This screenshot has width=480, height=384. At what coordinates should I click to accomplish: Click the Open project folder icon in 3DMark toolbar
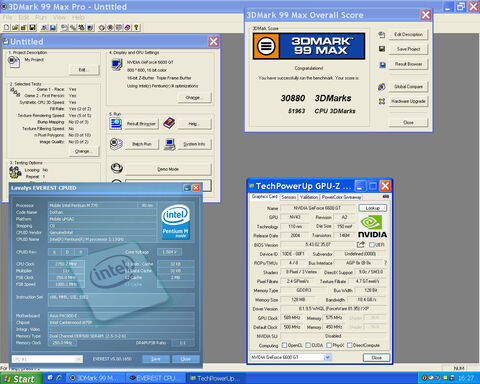coord(15,27)
